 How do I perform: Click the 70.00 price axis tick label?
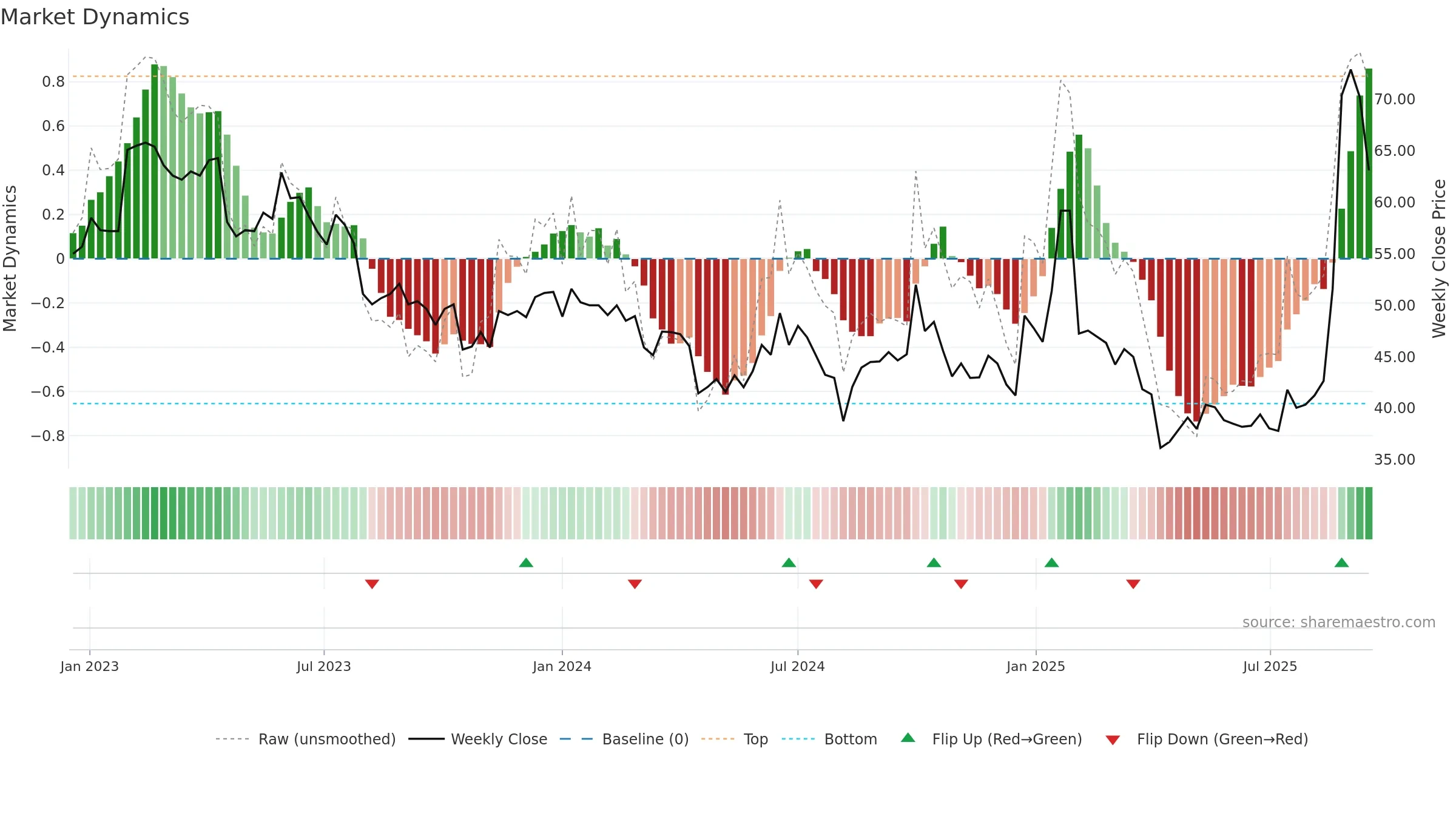point(1394,99)
